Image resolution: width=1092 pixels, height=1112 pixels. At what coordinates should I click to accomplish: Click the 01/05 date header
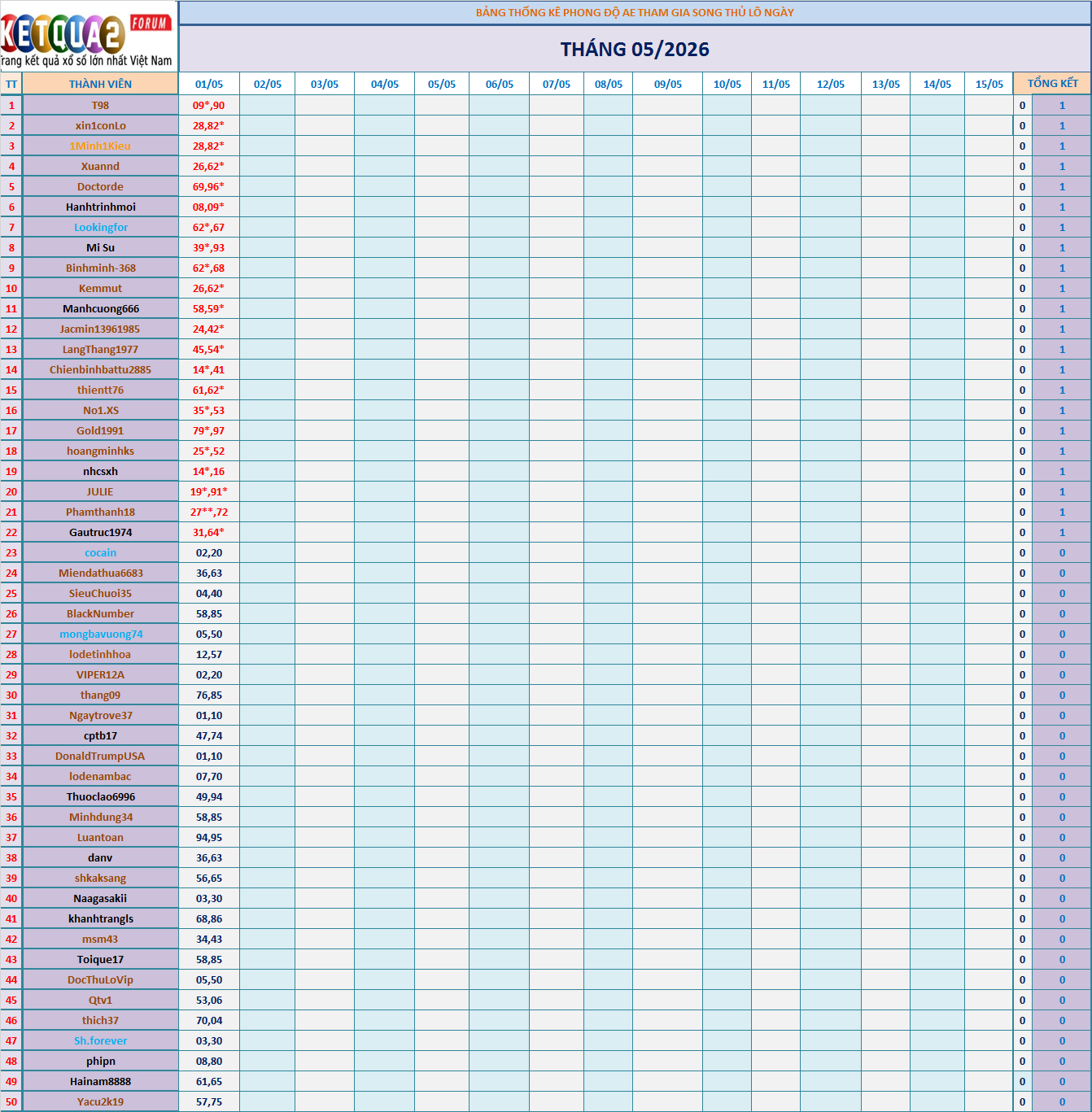pyautogui.click(x=209, y=84)
